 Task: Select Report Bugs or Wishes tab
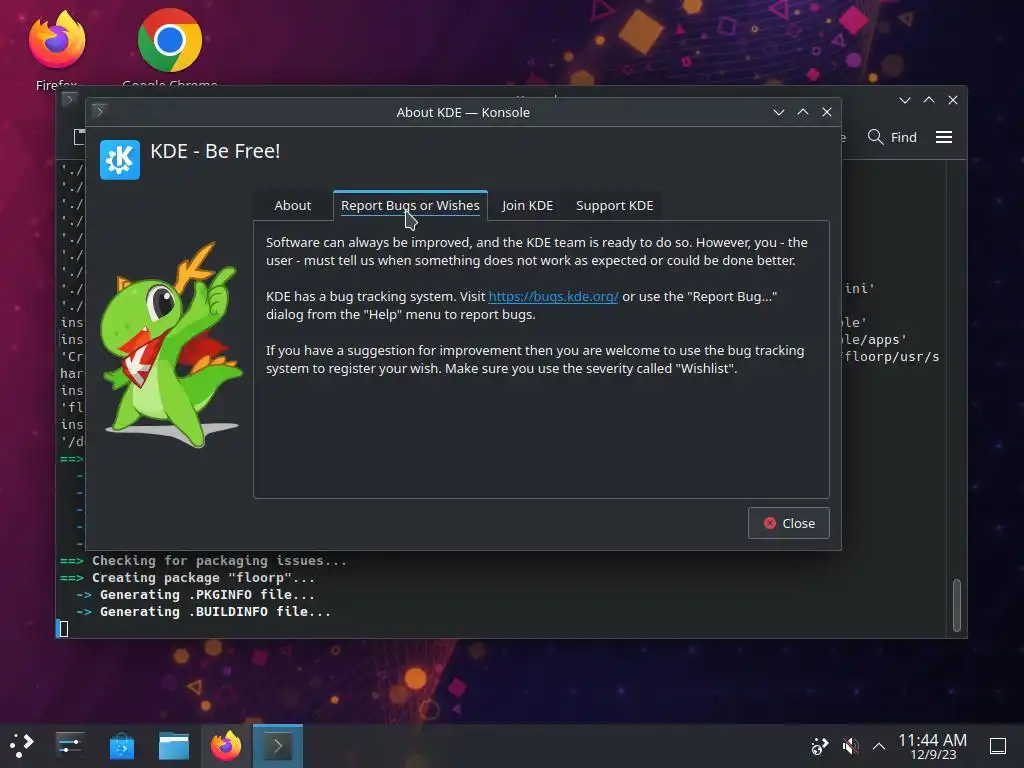pyautogui.click(x=410, y=205)
